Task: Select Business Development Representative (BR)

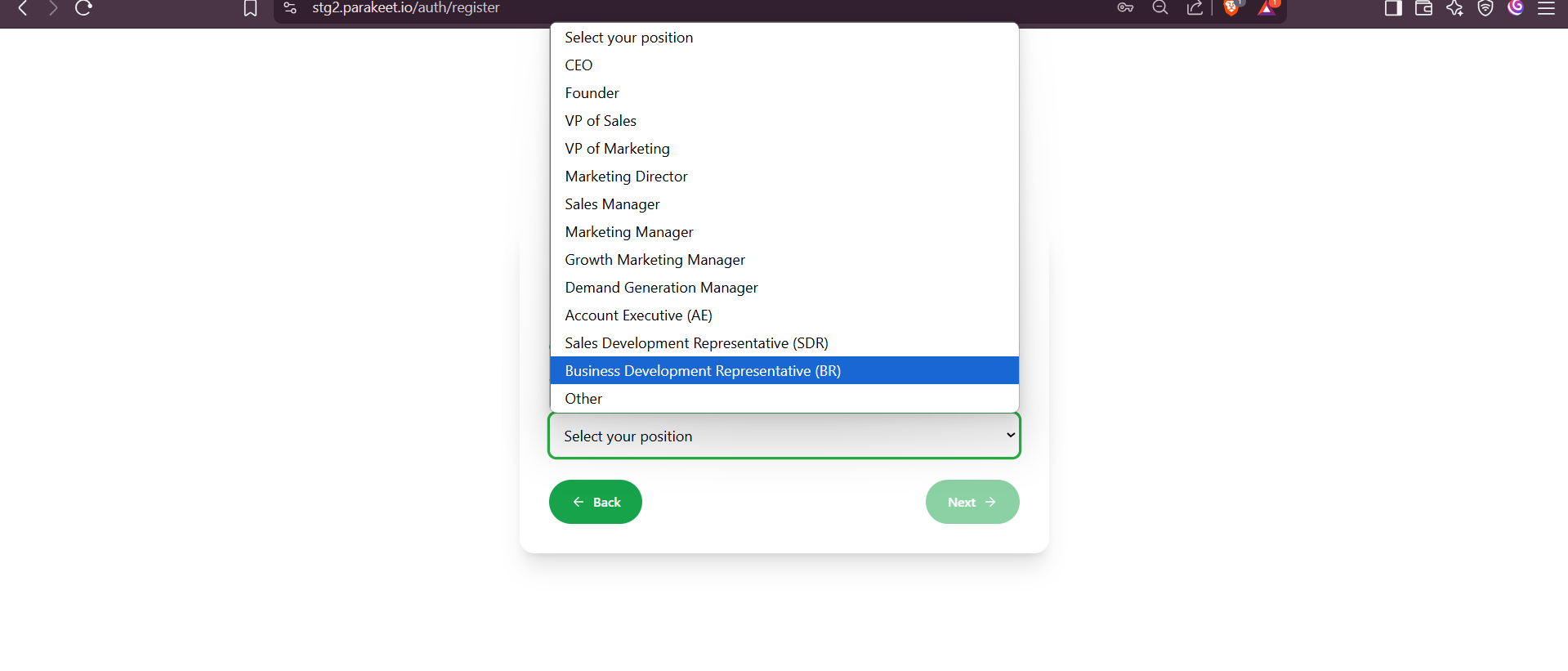Action: click(x=703, y=371)
